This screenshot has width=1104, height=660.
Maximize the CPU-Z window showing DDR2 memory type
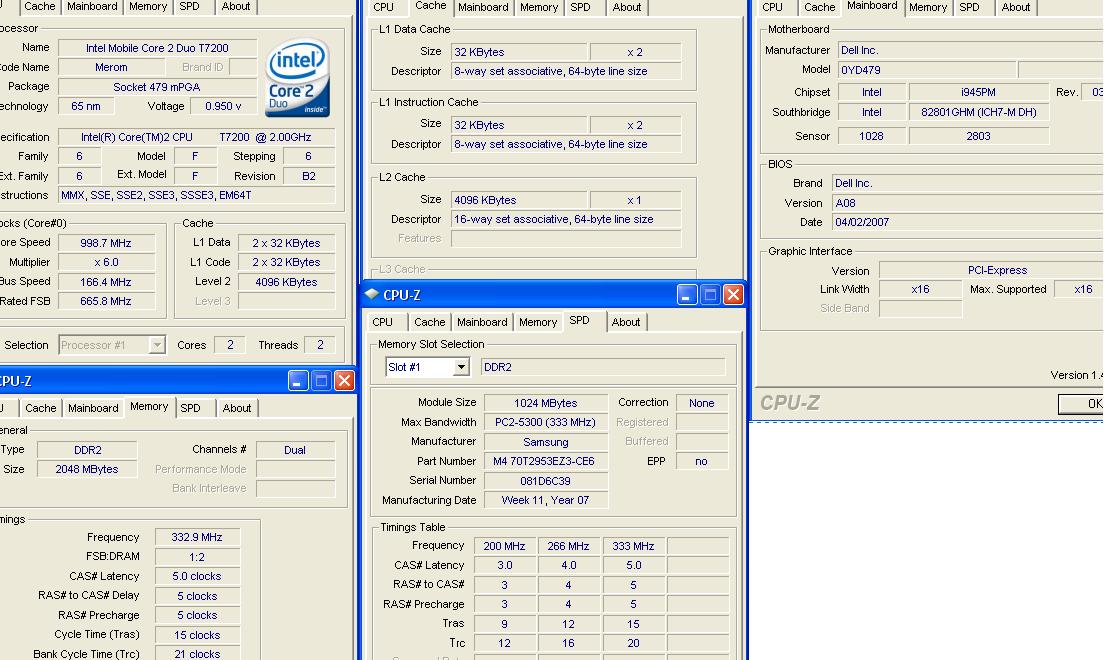(321, 381)
